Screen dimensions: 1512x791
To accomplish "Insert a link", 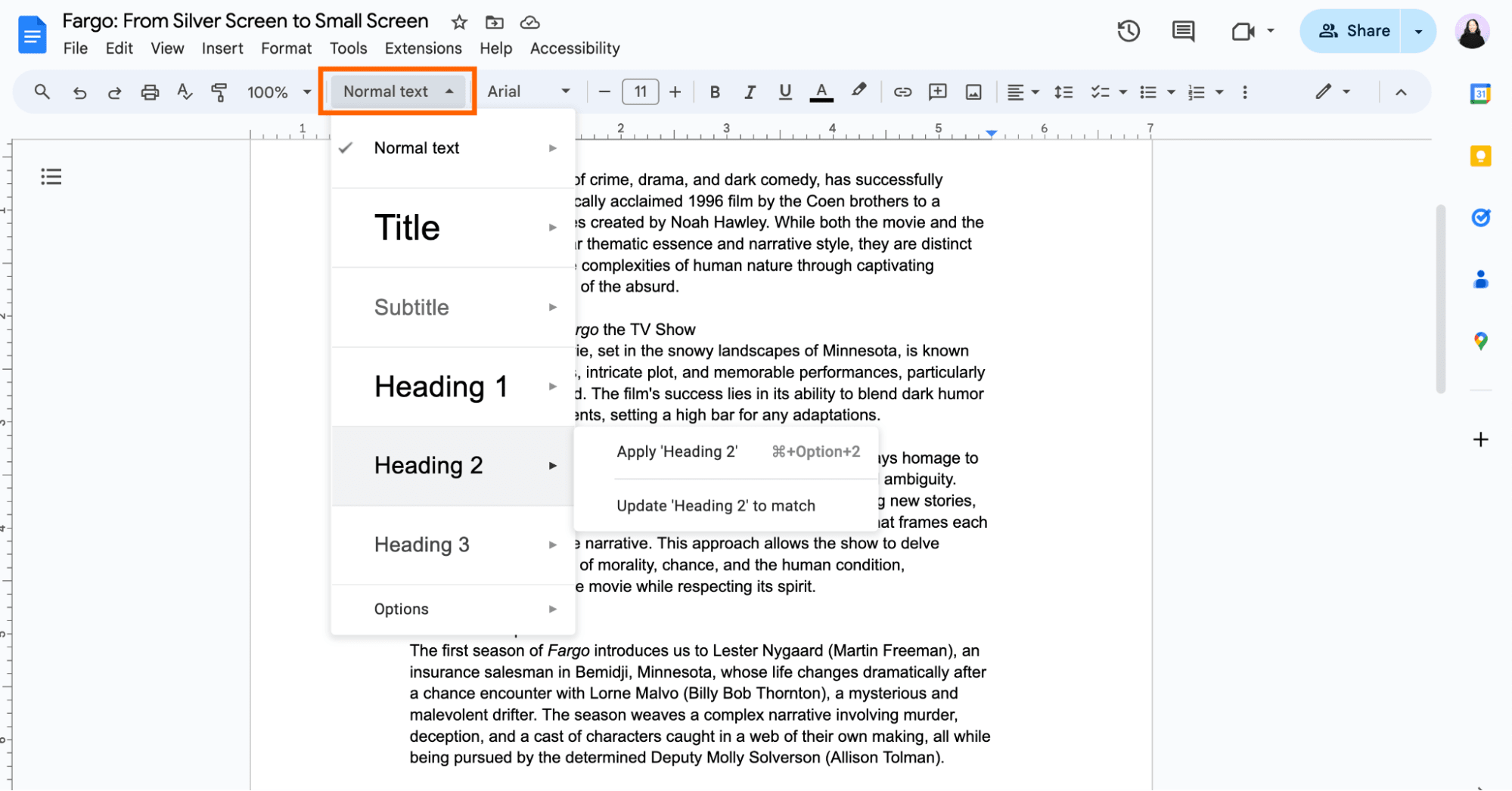I will click(x=902, y=92).
